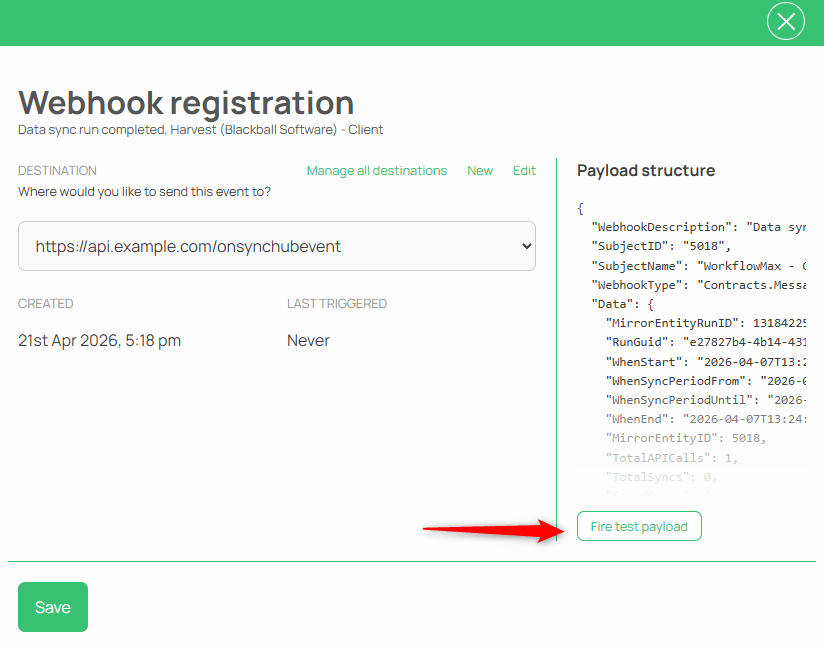The height and width of the screenshot is (647, 824).
Task: Click the Data sync run completed subtitle
Action: (x=200, y=130)
